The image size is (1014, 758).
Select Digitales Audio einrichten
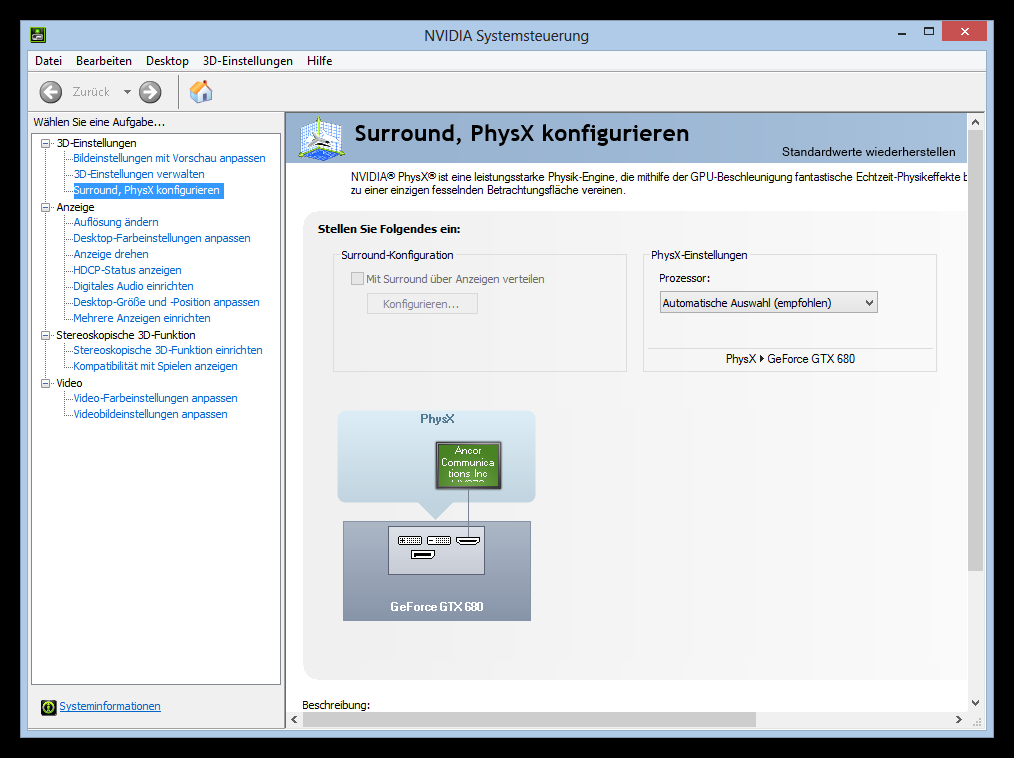click(133, 286)
